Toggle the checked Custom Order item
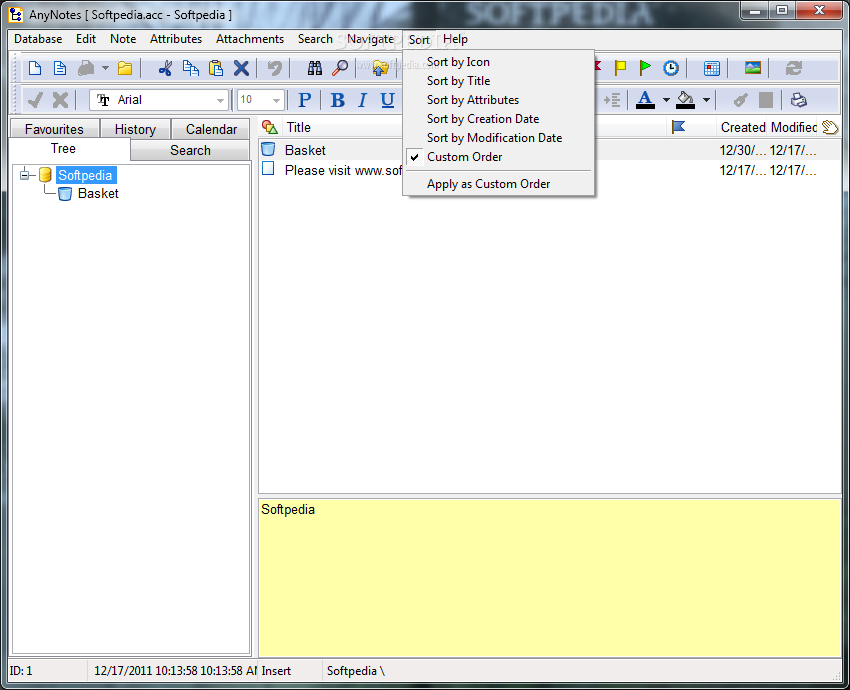850x690 pixels. coord(499,157)
